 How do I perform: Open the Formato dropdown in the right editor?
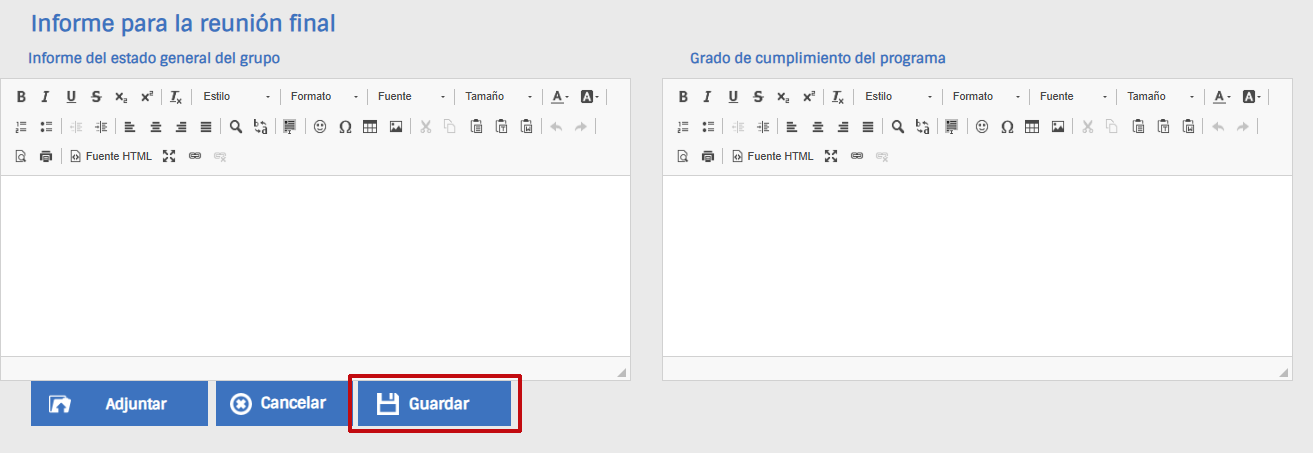(986, 97)
